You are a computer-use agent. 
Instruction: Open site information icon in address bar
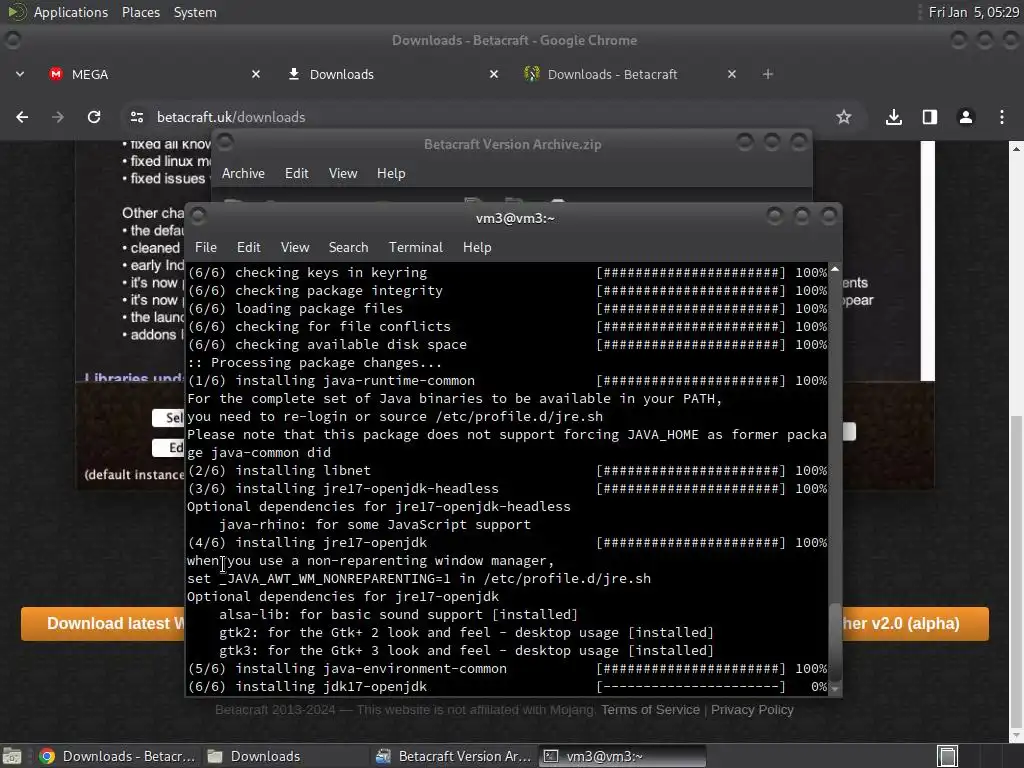coord(136,117)
